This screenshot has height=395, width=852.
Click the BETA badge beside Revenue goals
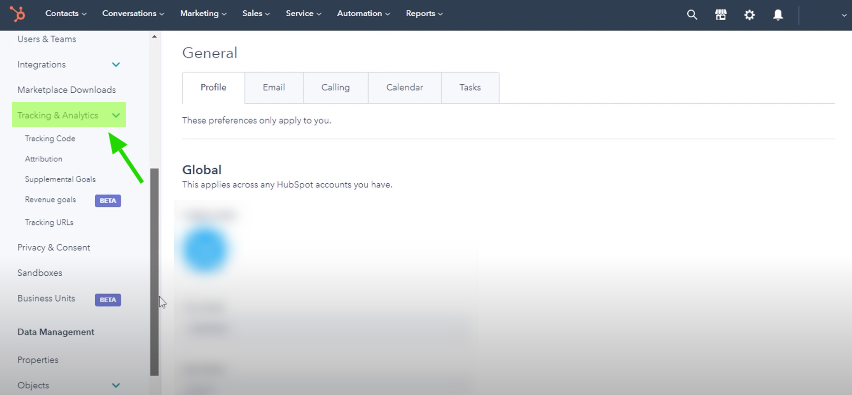(108, 200)
